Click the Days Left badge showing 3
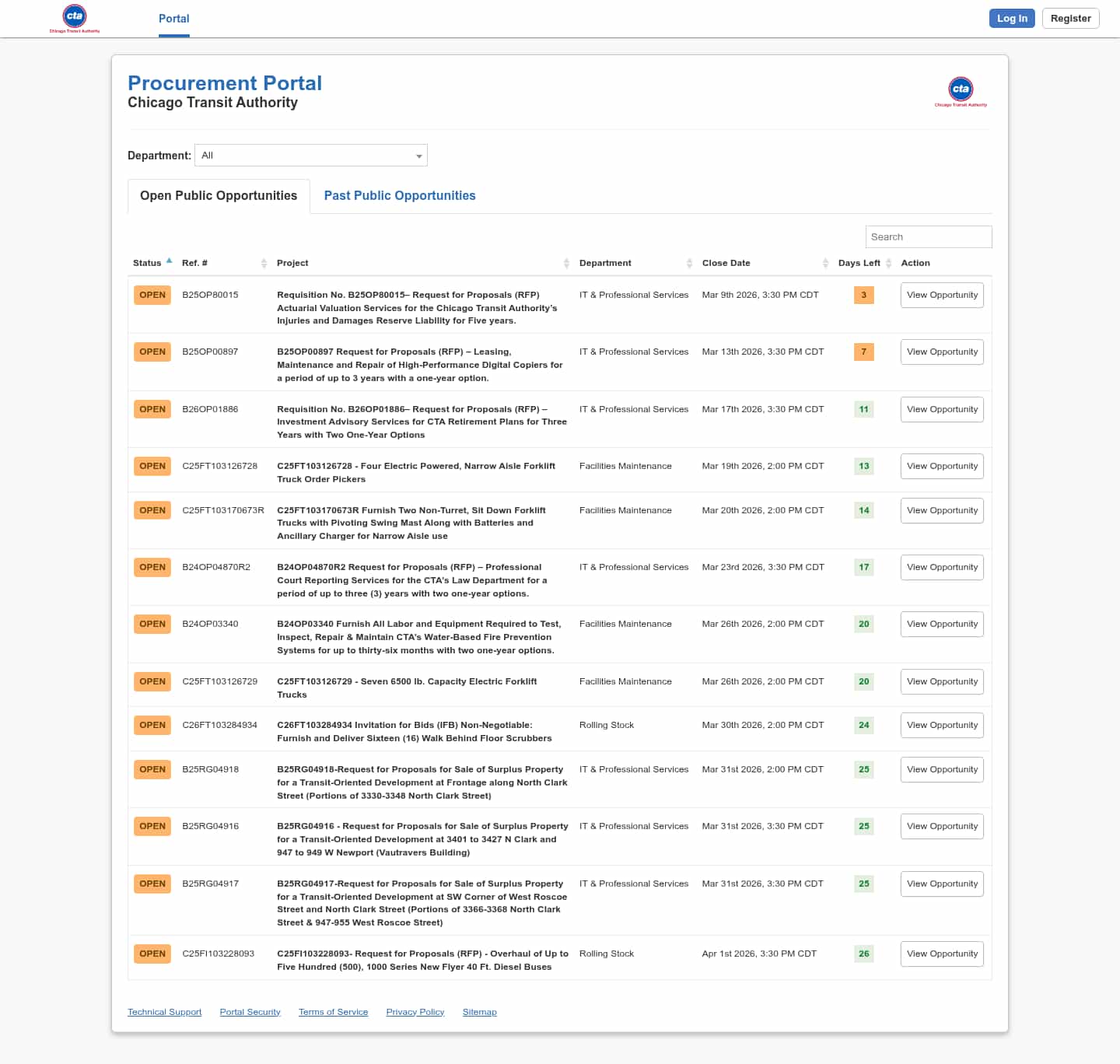Viewport: 1120px width, 1064px height. coord(863,296)
